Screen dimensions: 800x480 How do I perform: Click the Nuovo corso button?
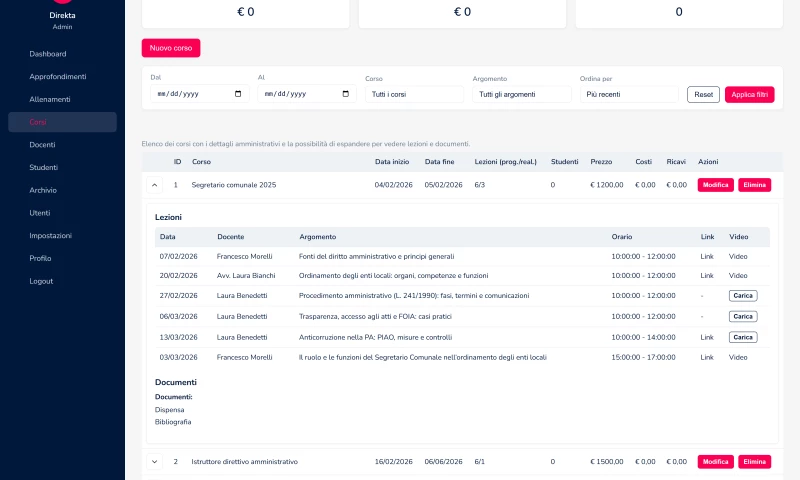171,48
